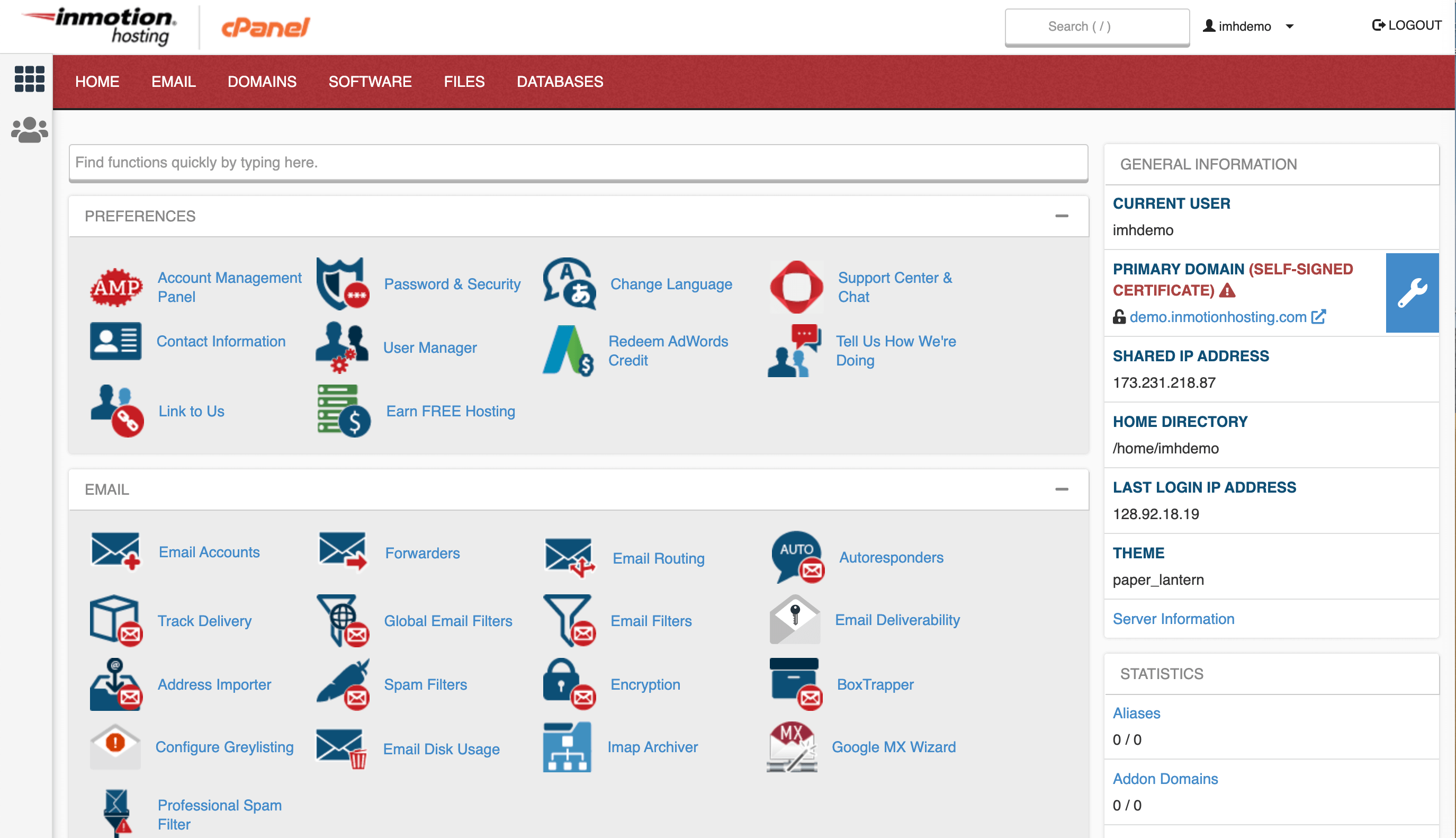
Task: Collapse the EMAIL section
Action: 1062,489
